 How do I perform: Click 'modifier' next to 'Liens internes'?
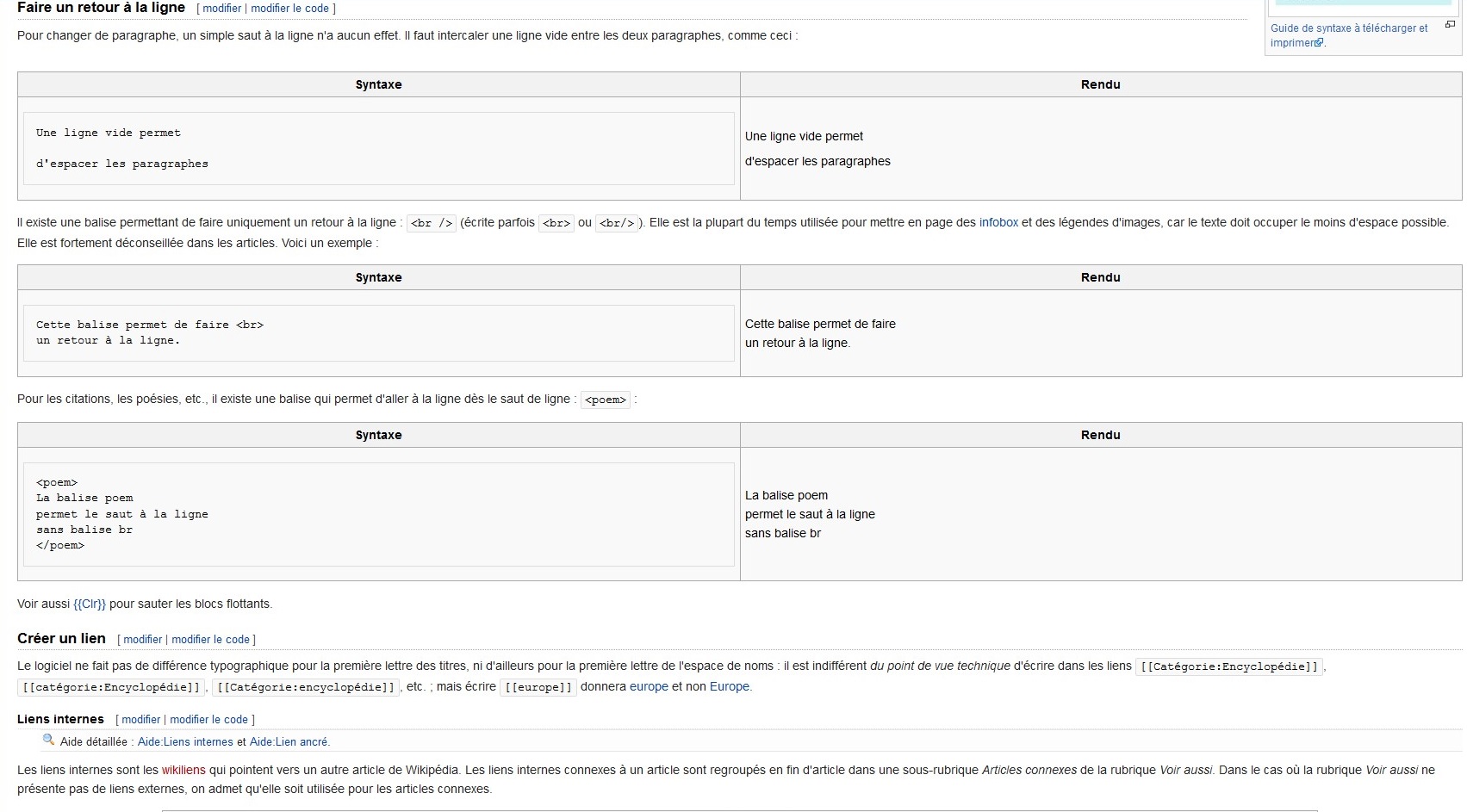tap(140, 719)
